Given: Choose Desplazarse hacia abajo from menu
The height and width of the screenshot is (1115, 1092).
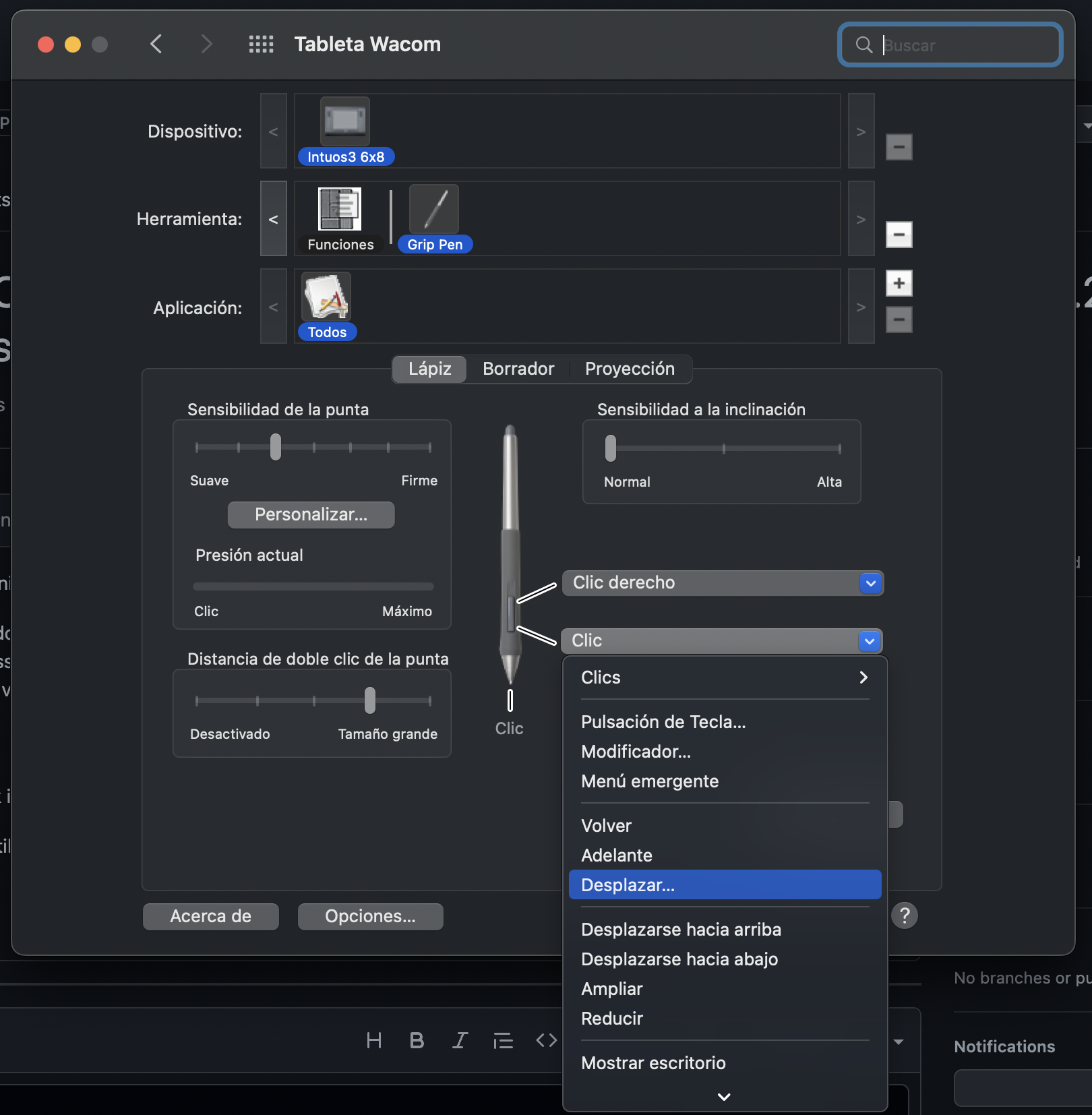Looking at the screenshot, I should (725, 959).
